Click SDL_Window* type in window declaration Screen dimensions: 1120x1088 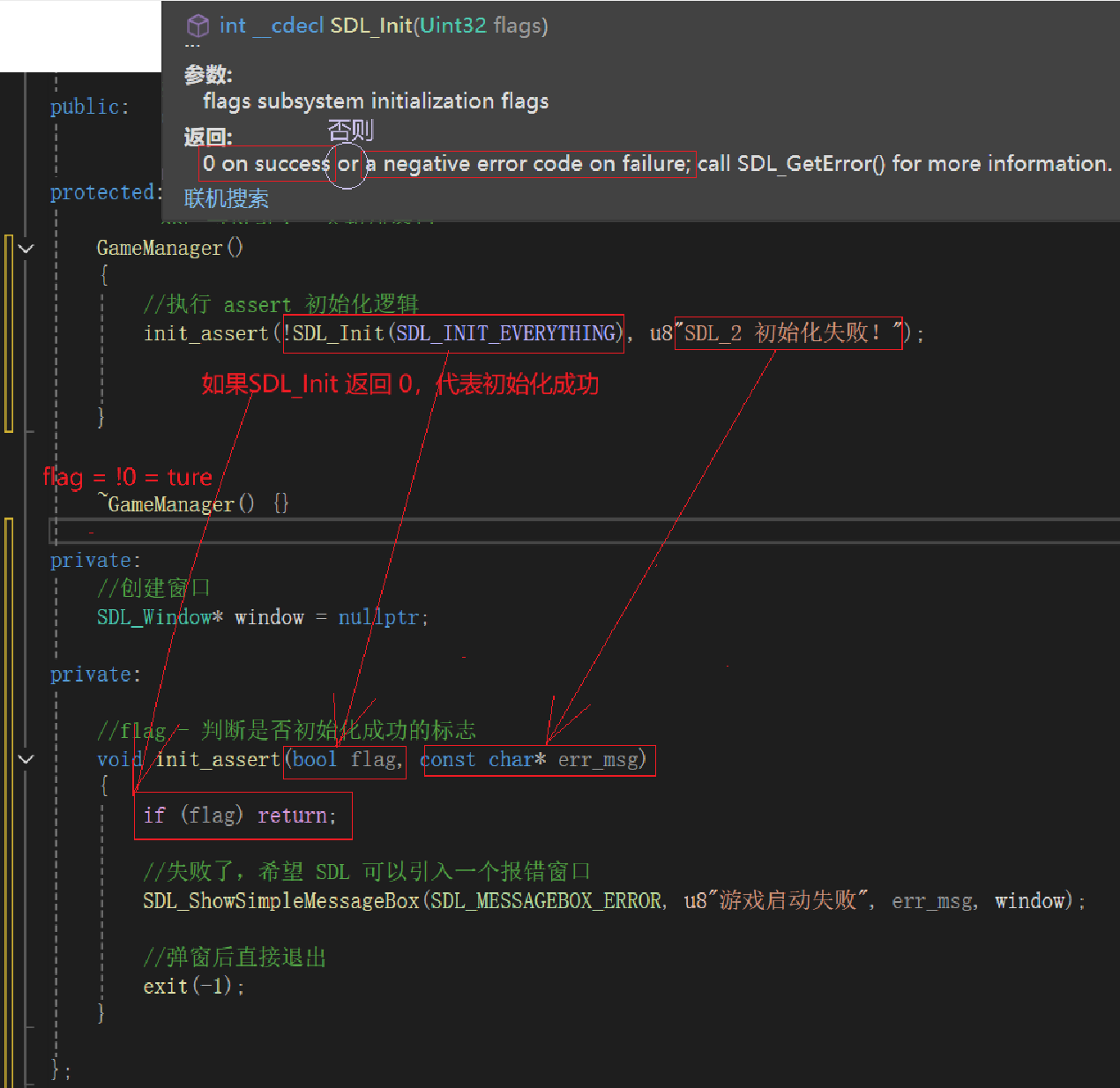click(160, 617)
